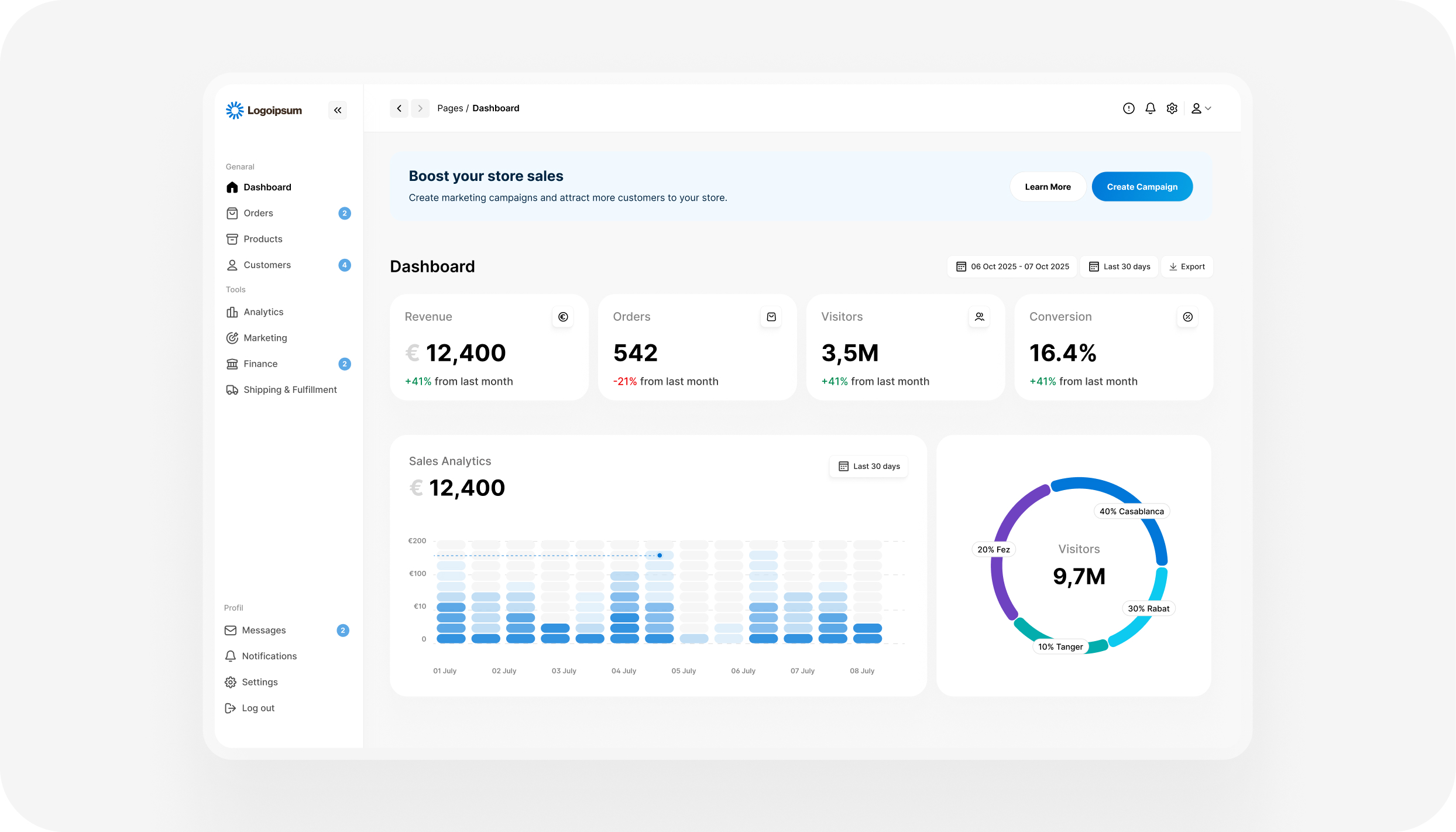
Task: Click the percent icon on Conversion card
Action: pyautogui.click(x=1188, y=317)
